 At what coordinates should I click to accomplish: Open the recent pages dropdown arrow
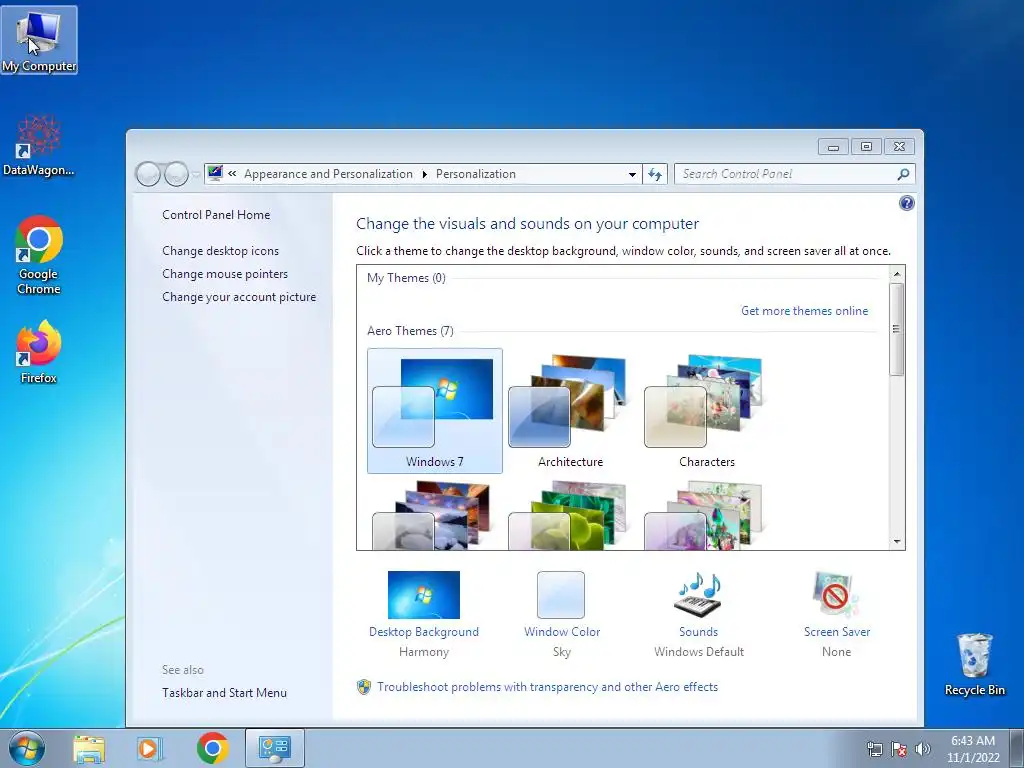click(x=196, y=175)
